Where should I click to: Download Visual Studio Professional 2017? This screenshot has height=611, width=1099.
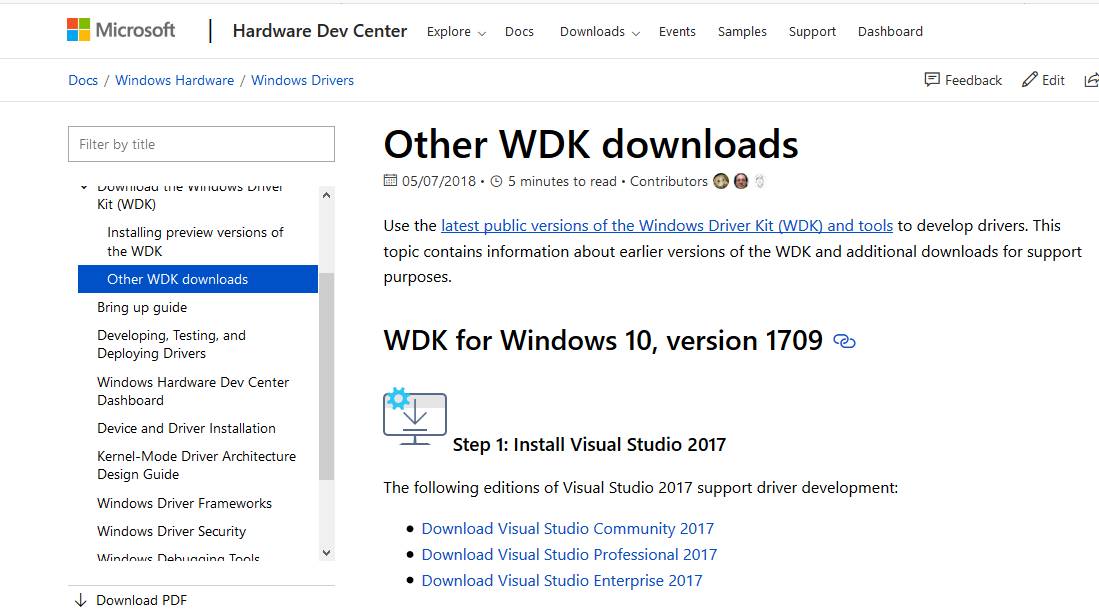coord(569,554)
